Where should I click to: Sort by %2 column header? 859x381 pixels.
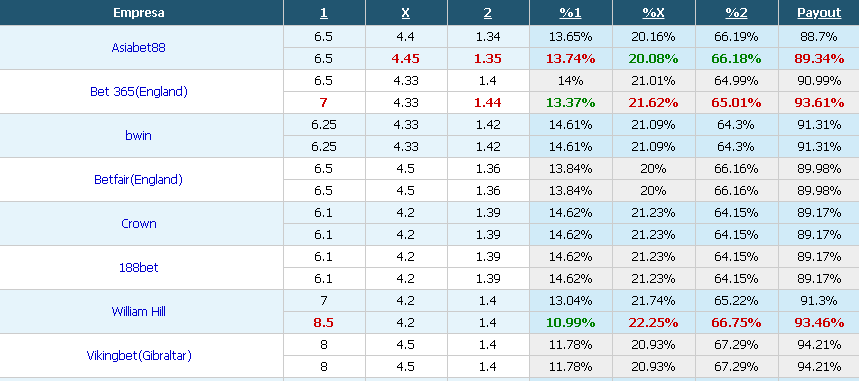coord(736,13)
